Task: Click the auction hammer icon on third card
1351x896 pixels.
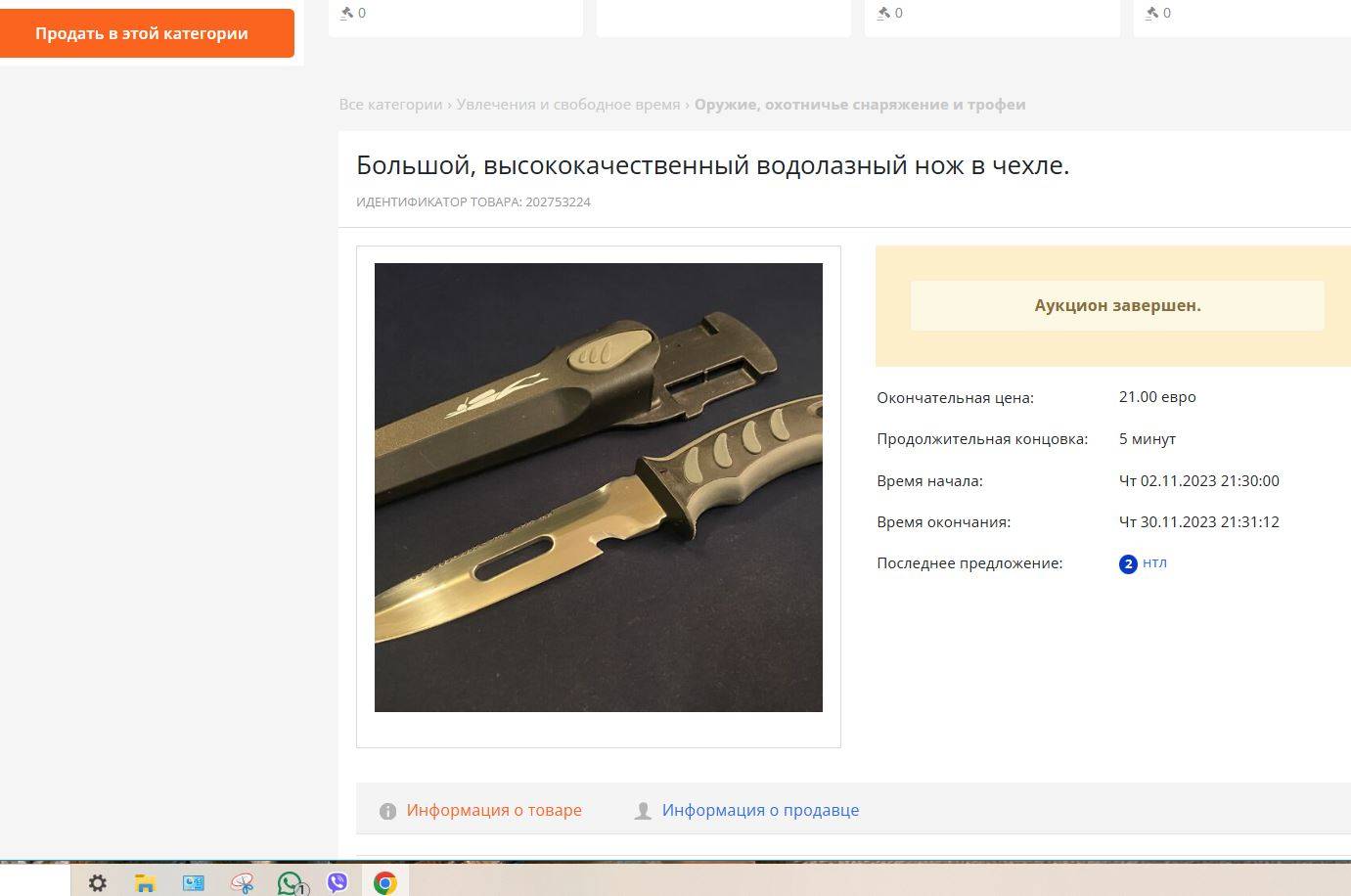Action: click(x=883, y=13)
